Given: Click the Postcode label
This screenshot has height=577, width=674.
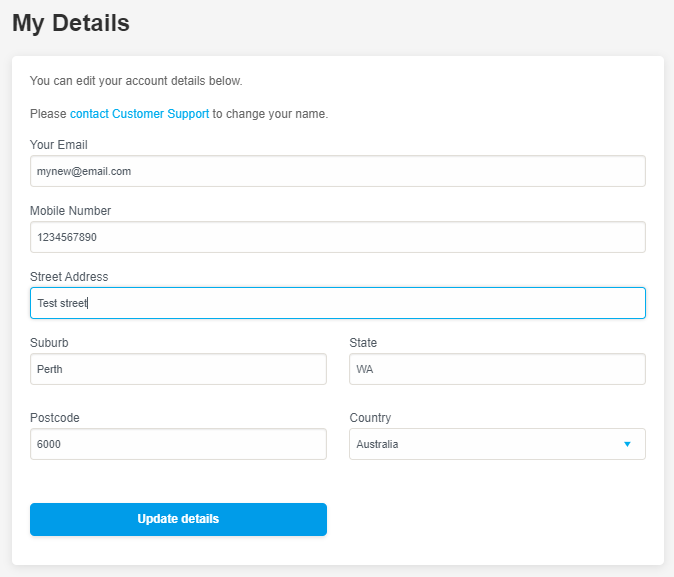Looking at the screenshot, I should [x=55, y=418].
